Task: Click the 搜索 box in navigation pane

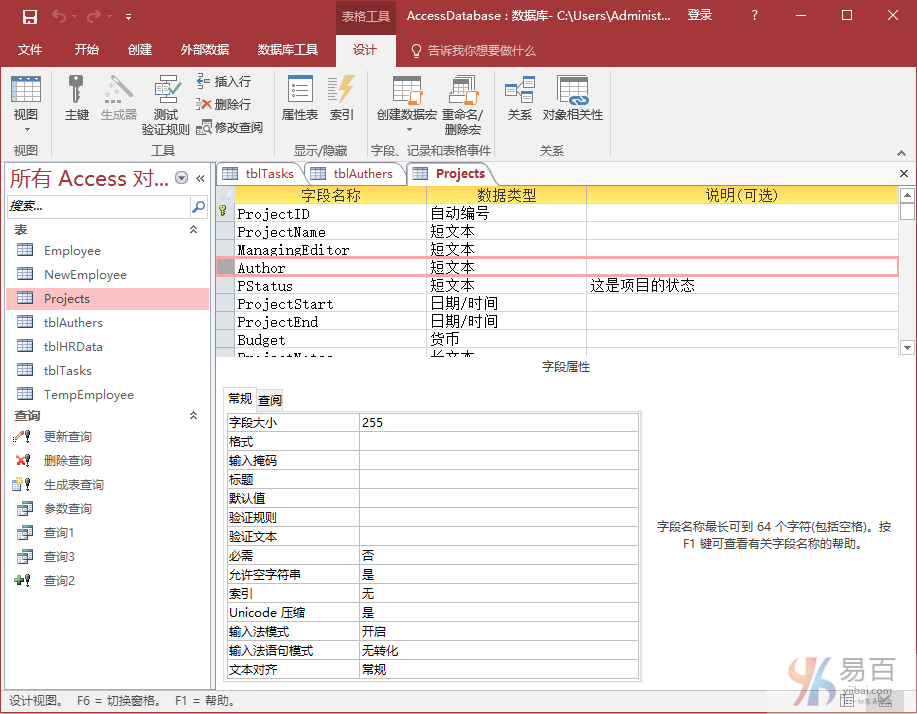Action: (x=98, y=206)
